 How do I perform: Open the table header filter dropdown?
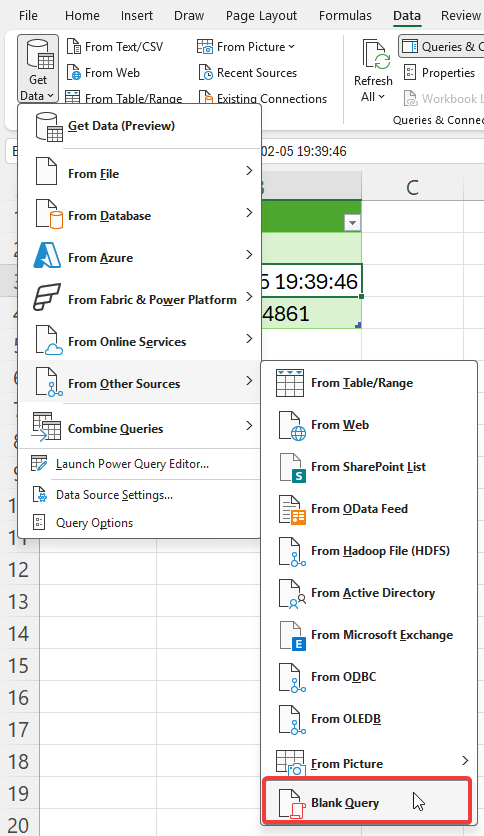coord(352,222)
